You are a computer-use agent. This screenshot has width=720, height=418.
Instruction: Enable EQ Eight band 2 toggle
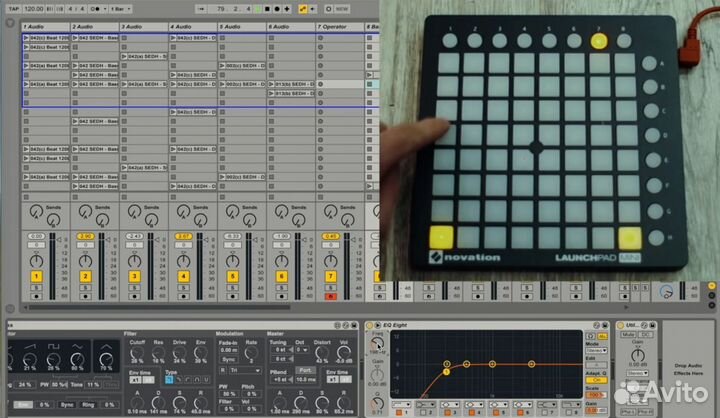coord(423,412)
